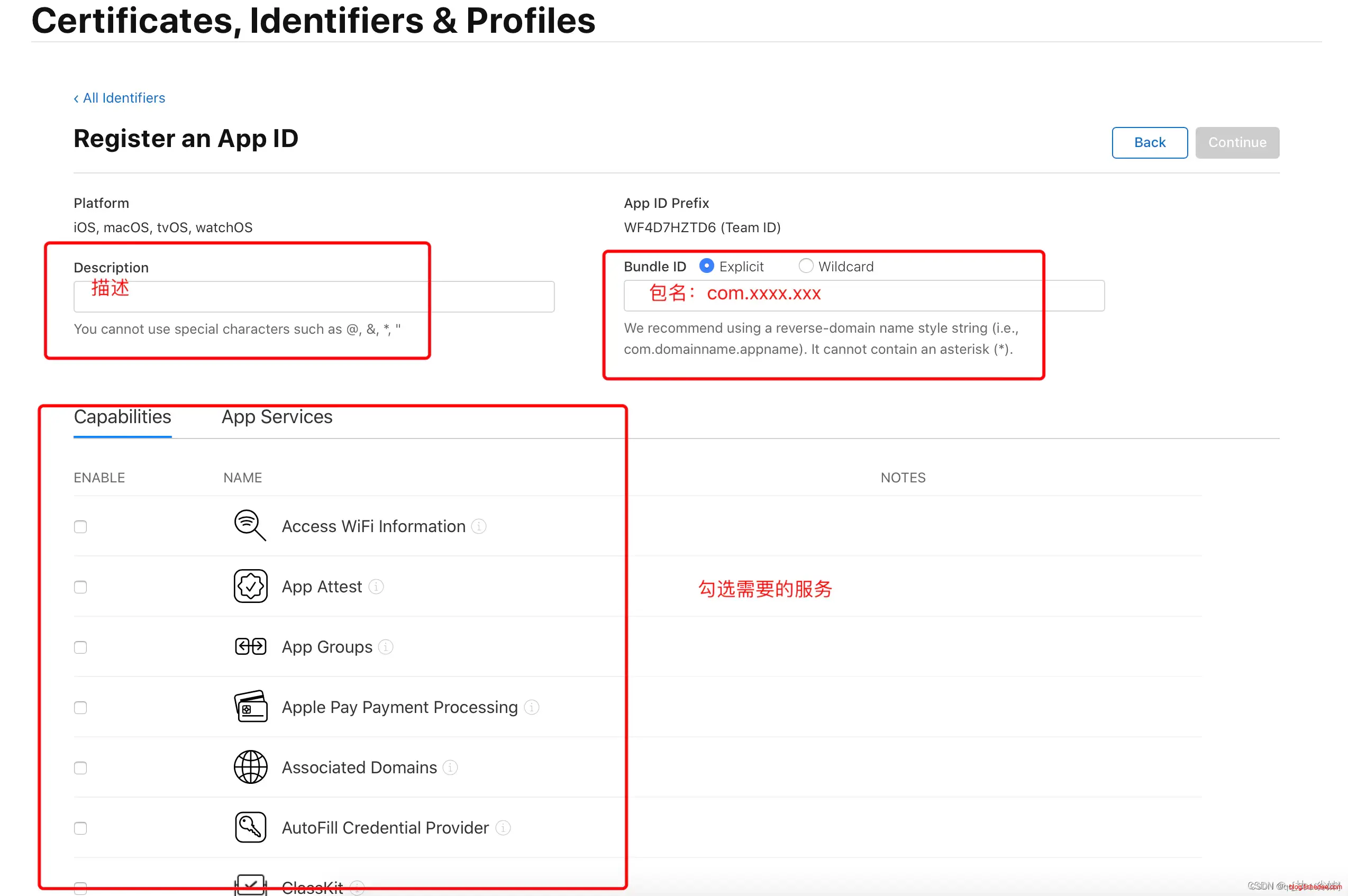Click the App Attest badge icon
1348x896 pixels.
click(x=250, y=586)
